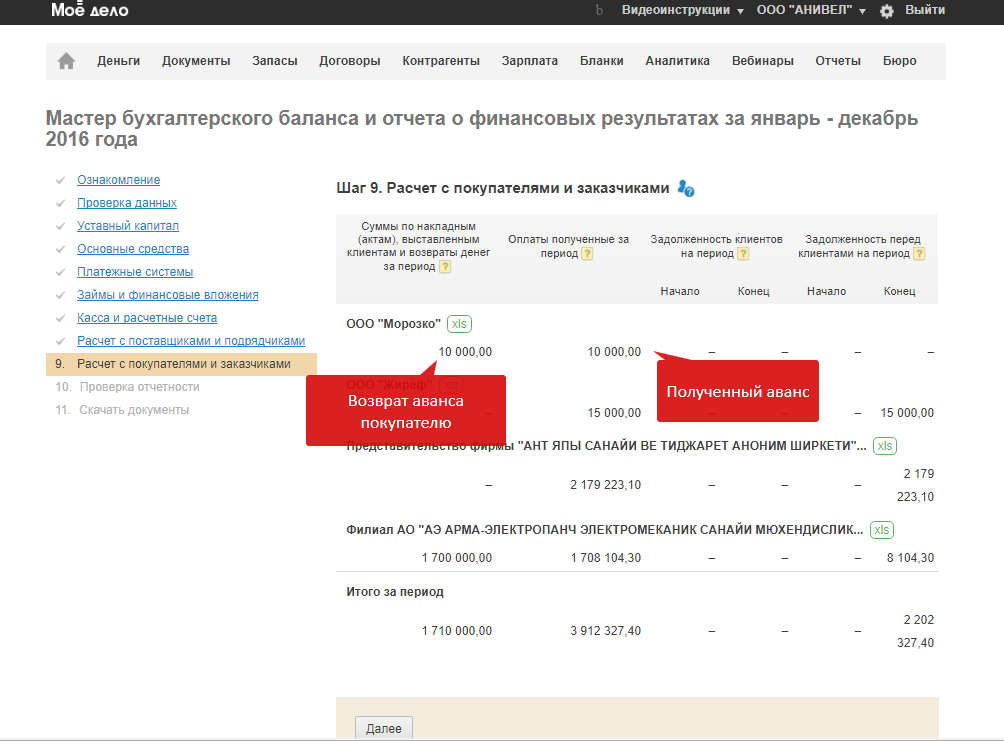The image size is (1004, 741).
Task: Select step 10 Проверка отчетности
Action: [127, 387]
